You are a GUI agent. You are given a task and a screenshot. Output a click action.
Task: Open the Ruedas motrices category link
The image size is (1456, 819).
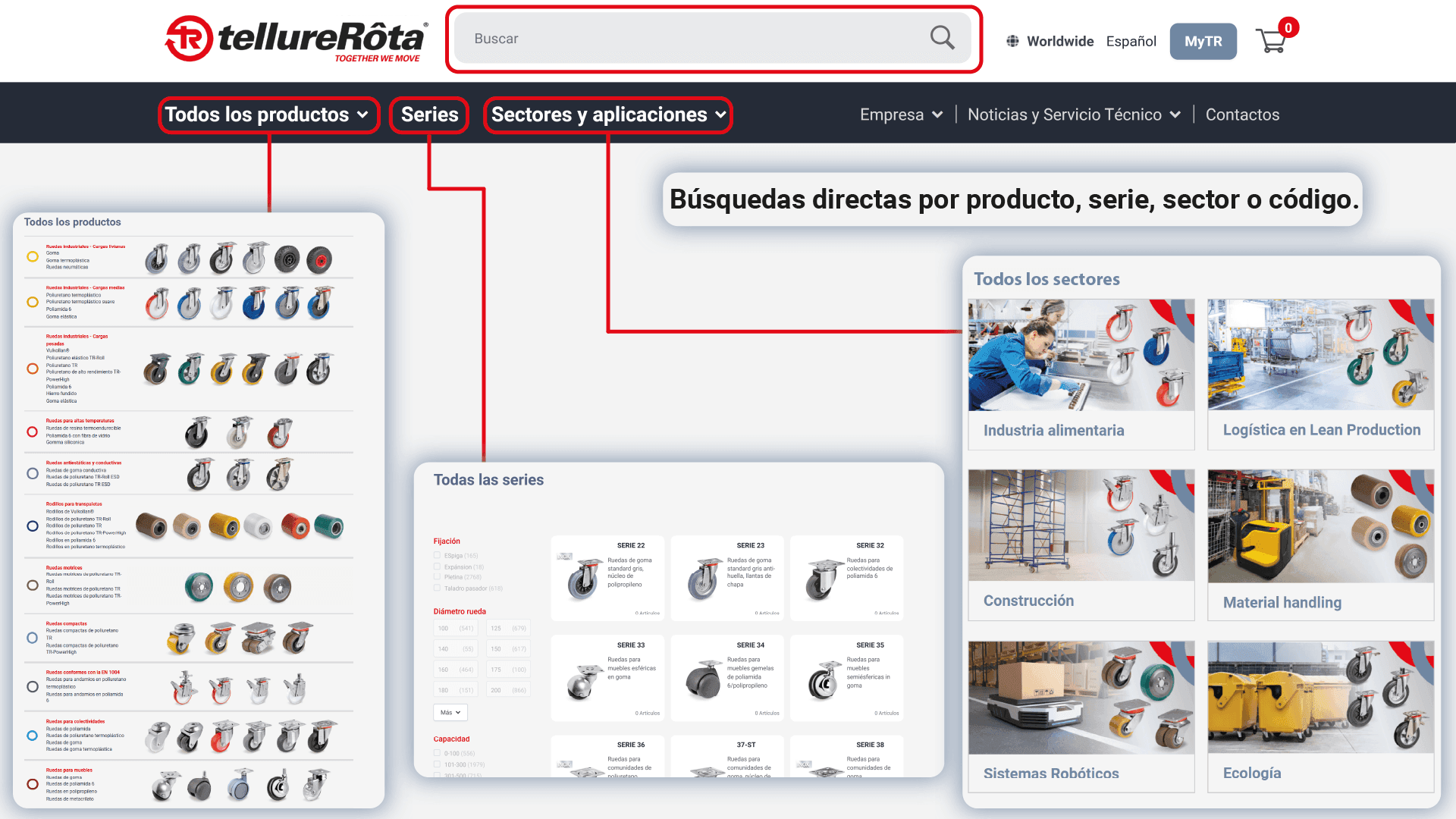tap(64, 567)
